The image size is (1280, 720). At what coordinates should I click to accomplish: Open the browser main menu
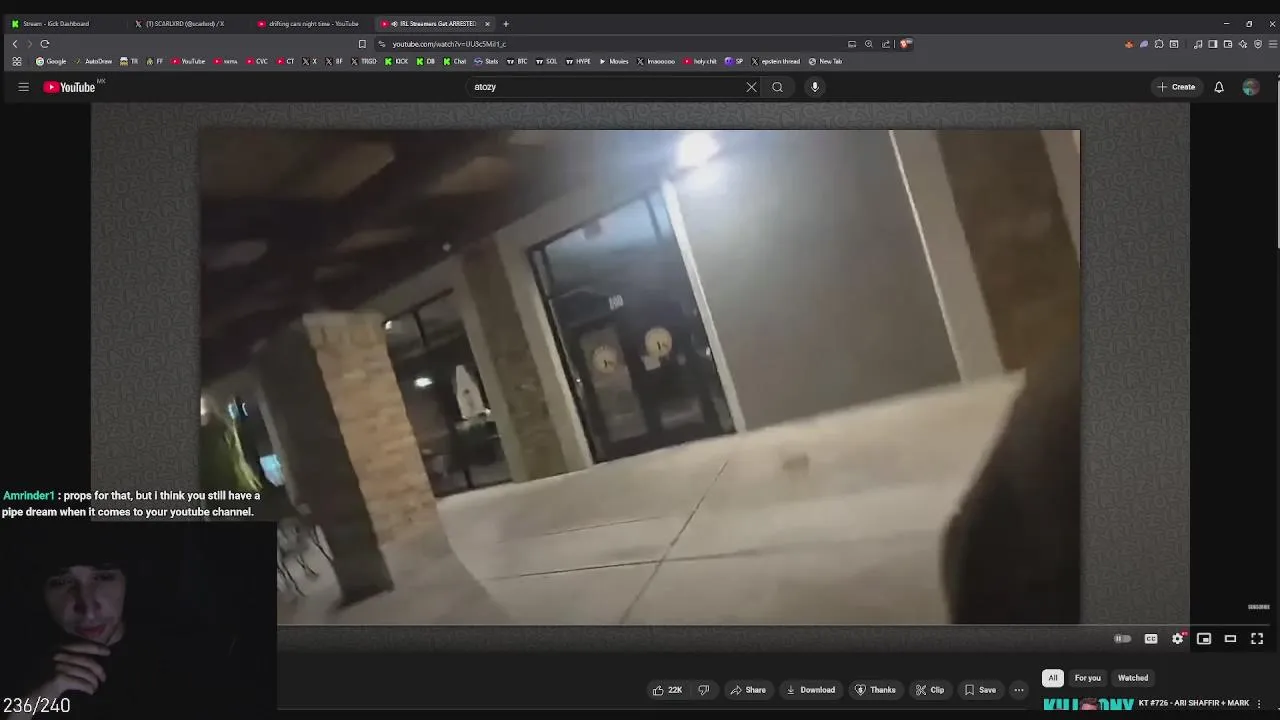click(x=1272, y=44)
